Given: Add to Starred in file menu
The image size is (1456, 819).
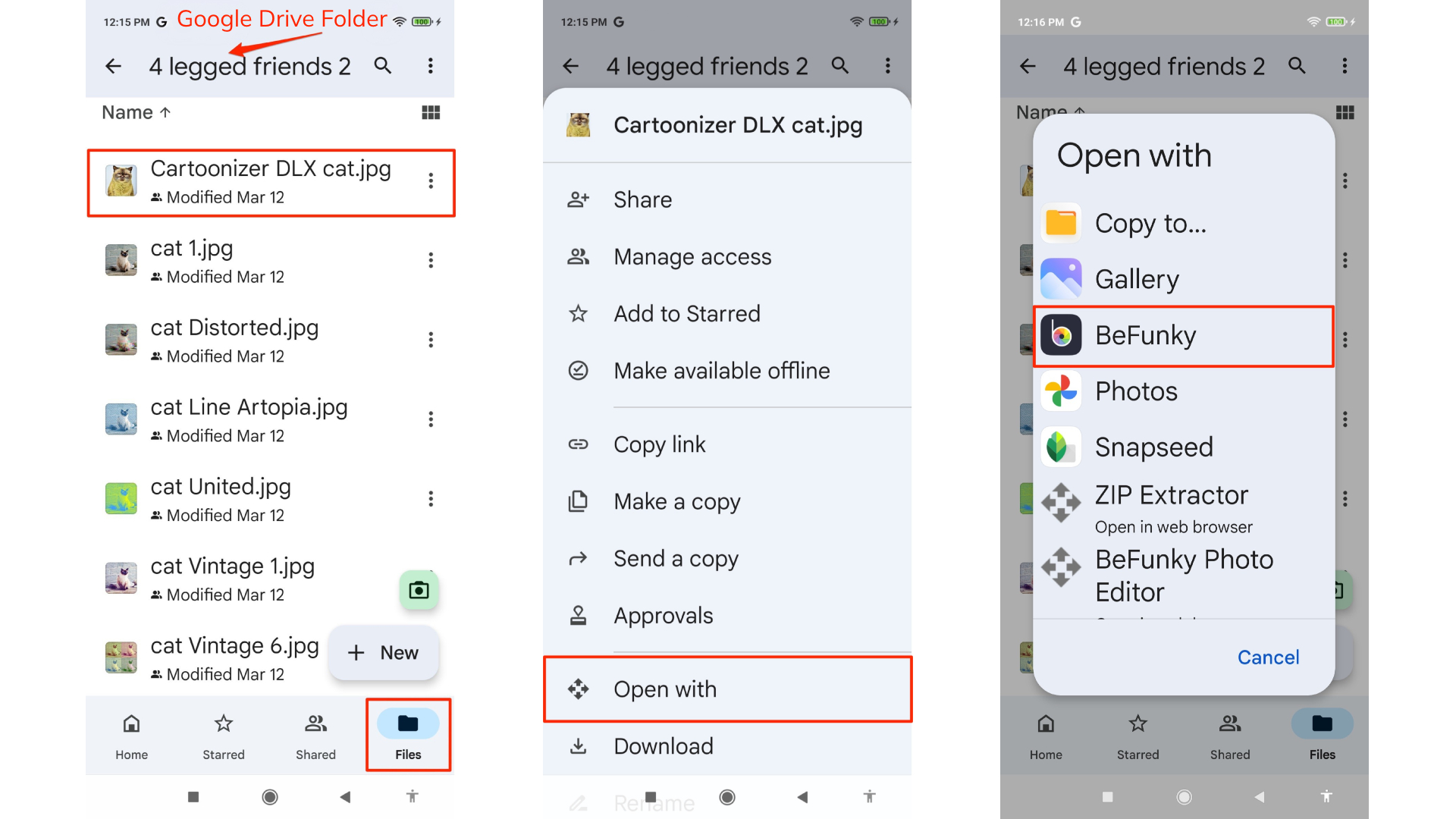Looking at the screenshot, I should (686, 313).
